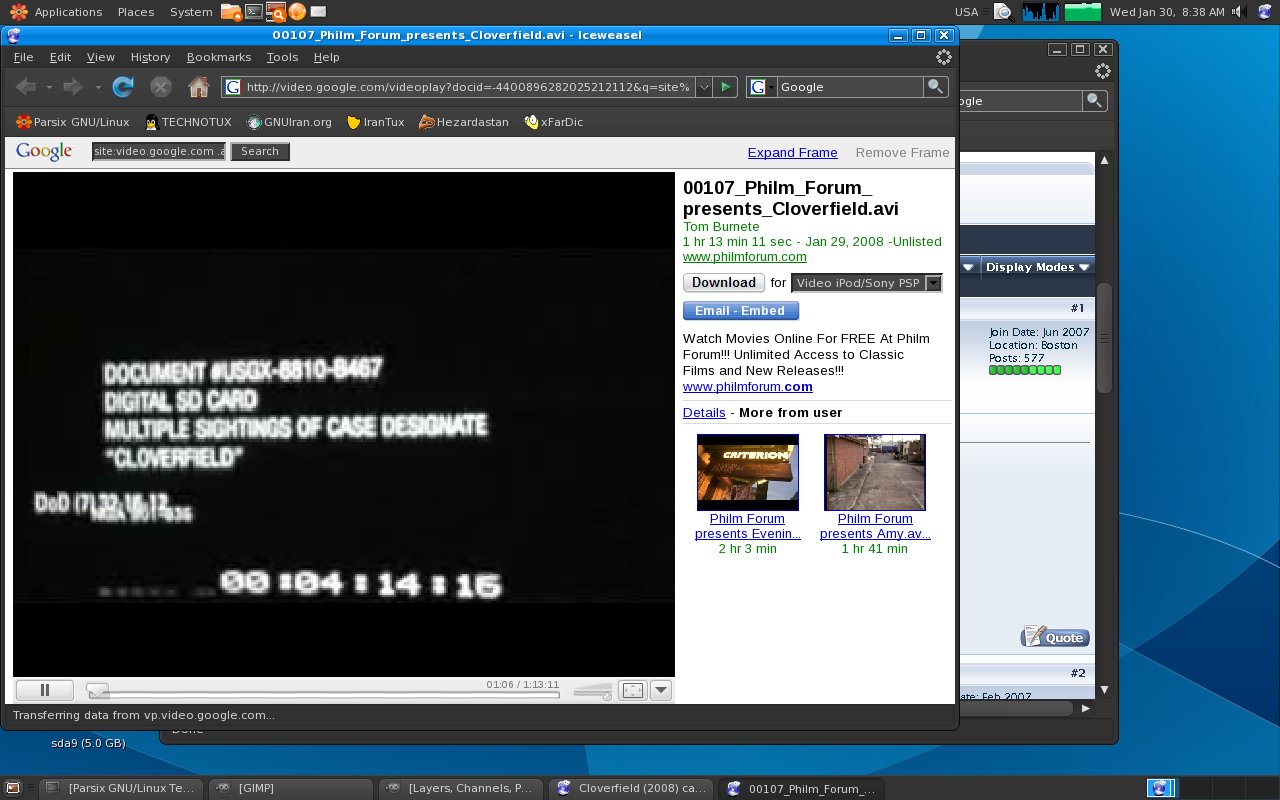The height and width of the screenshot is (800, 1280).
Task: Toggle fullscreen video mode
Action: (x=633, y=690)
